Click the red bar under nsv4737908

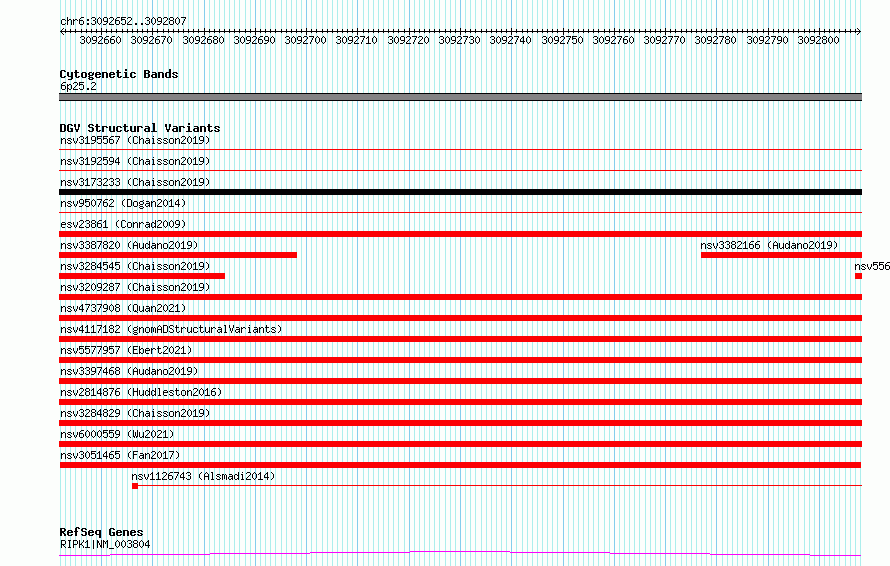[460, 318]
